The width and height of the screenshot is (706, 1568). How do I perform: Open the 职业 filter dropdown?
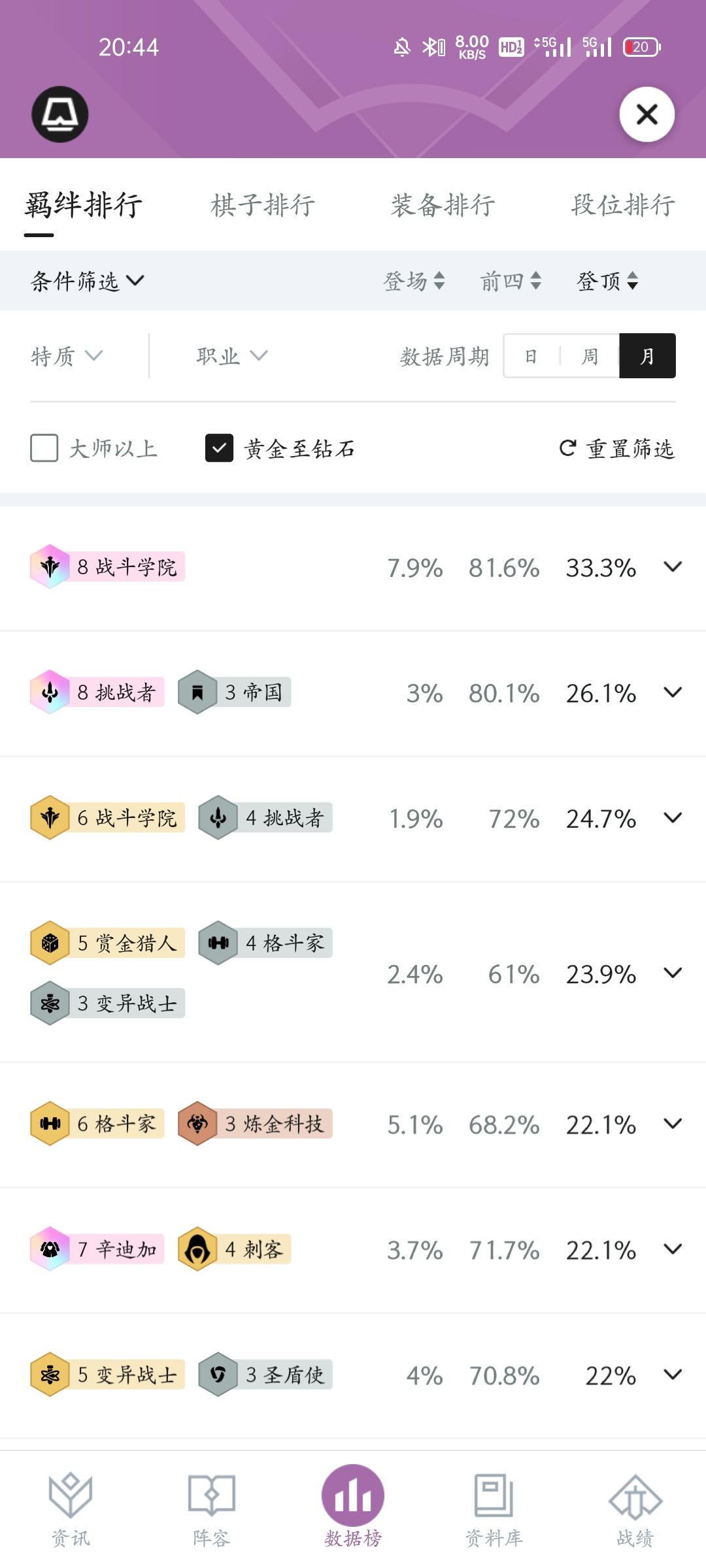(232, 356)
